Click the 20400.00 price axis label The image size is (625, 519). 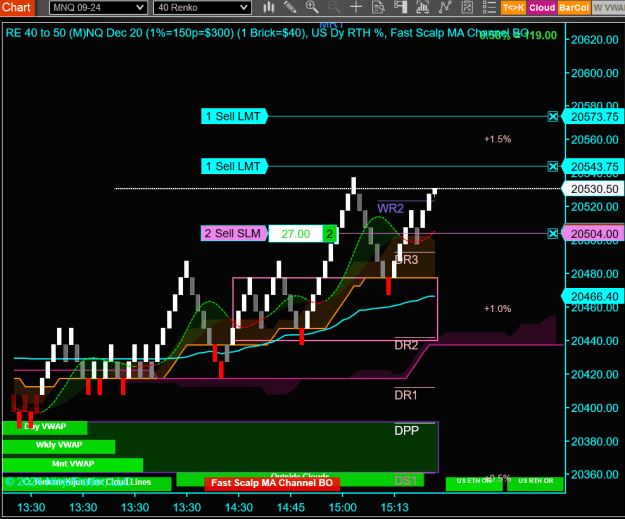click(595, 408)
